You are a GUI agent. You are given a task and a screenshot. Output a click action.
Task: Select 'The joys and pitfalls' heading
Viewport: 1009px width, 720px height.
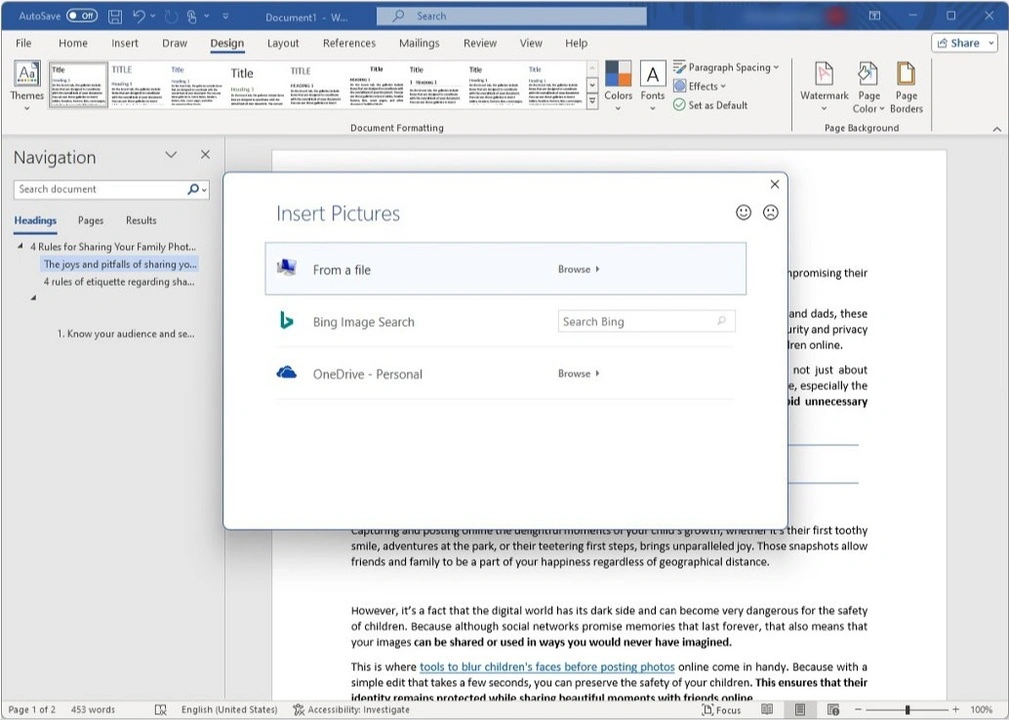tap(120, 264)
